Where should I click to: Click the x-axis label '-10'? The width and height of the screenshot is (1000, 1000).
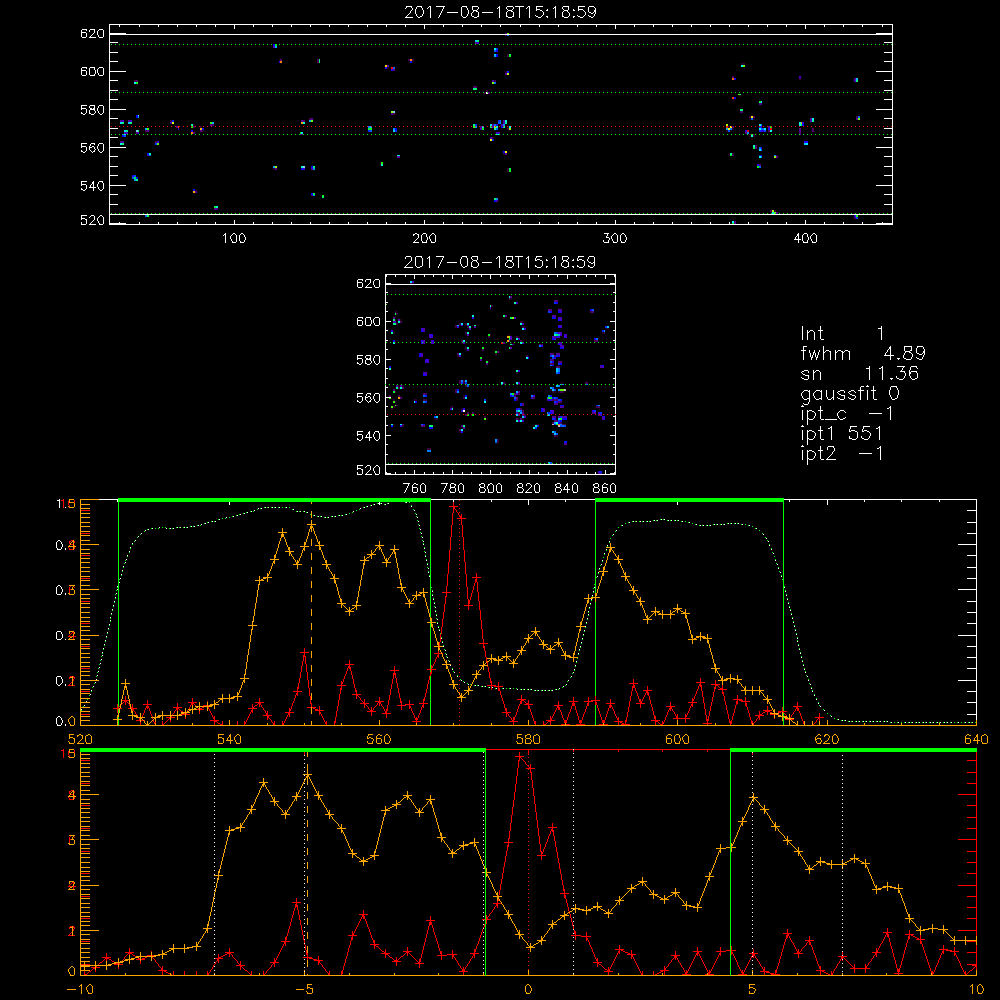tap(79, 990)
